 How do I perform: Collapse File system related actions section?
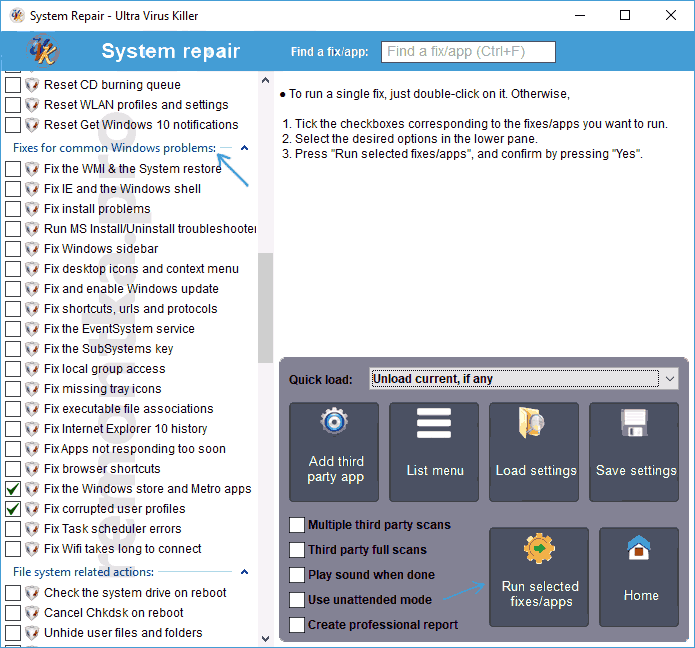245,572
